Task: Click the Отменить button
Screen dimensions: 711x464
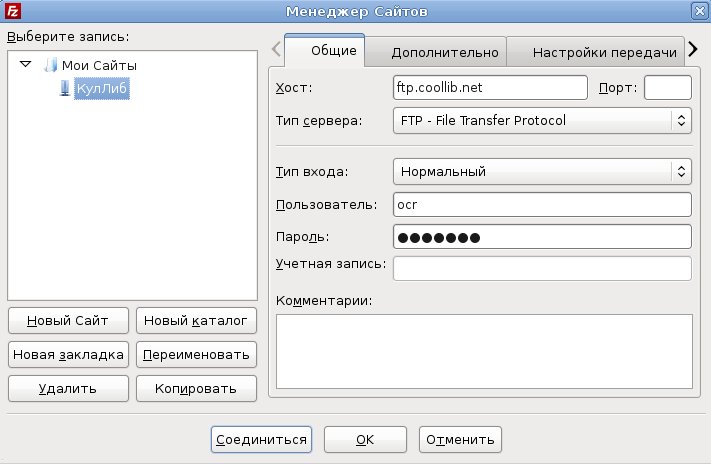Action: [x=460, y=439]
